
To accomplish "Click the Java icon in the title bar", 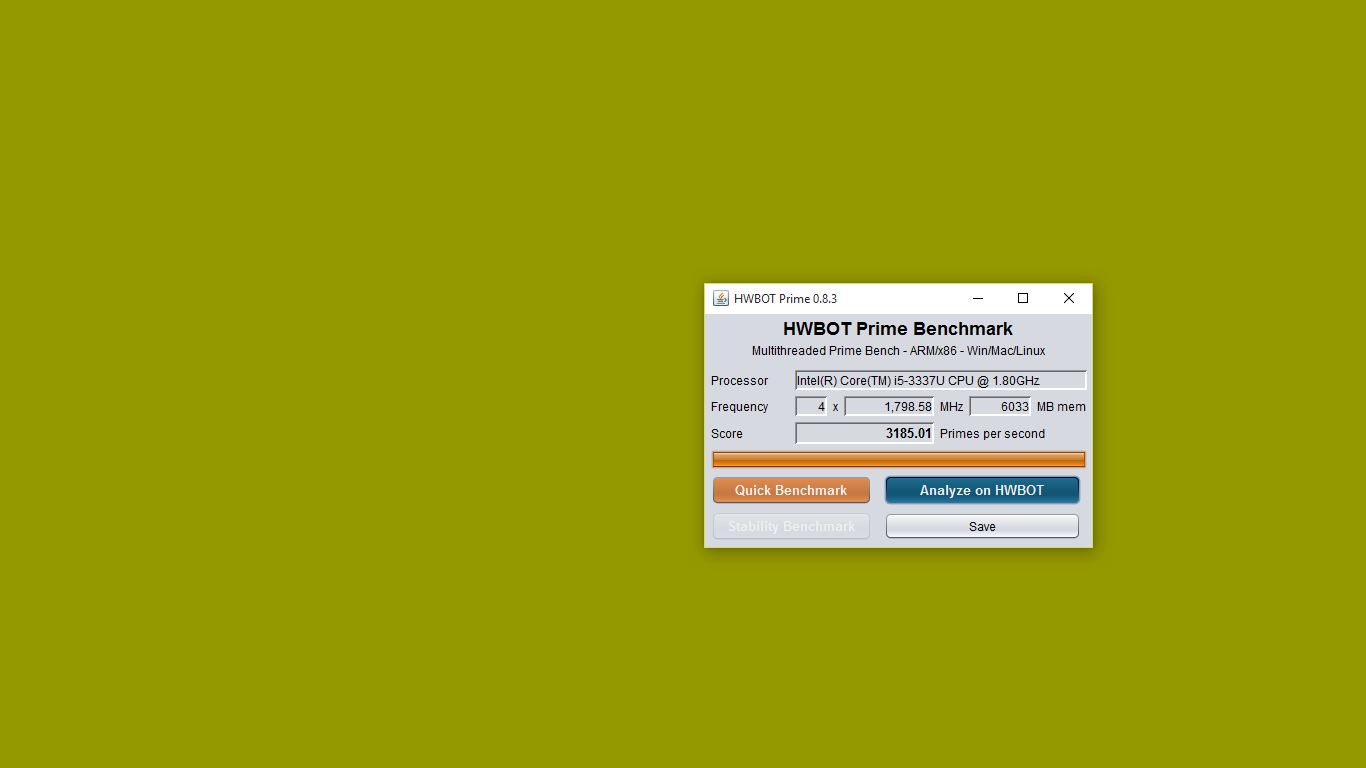I will coord(721,298).
